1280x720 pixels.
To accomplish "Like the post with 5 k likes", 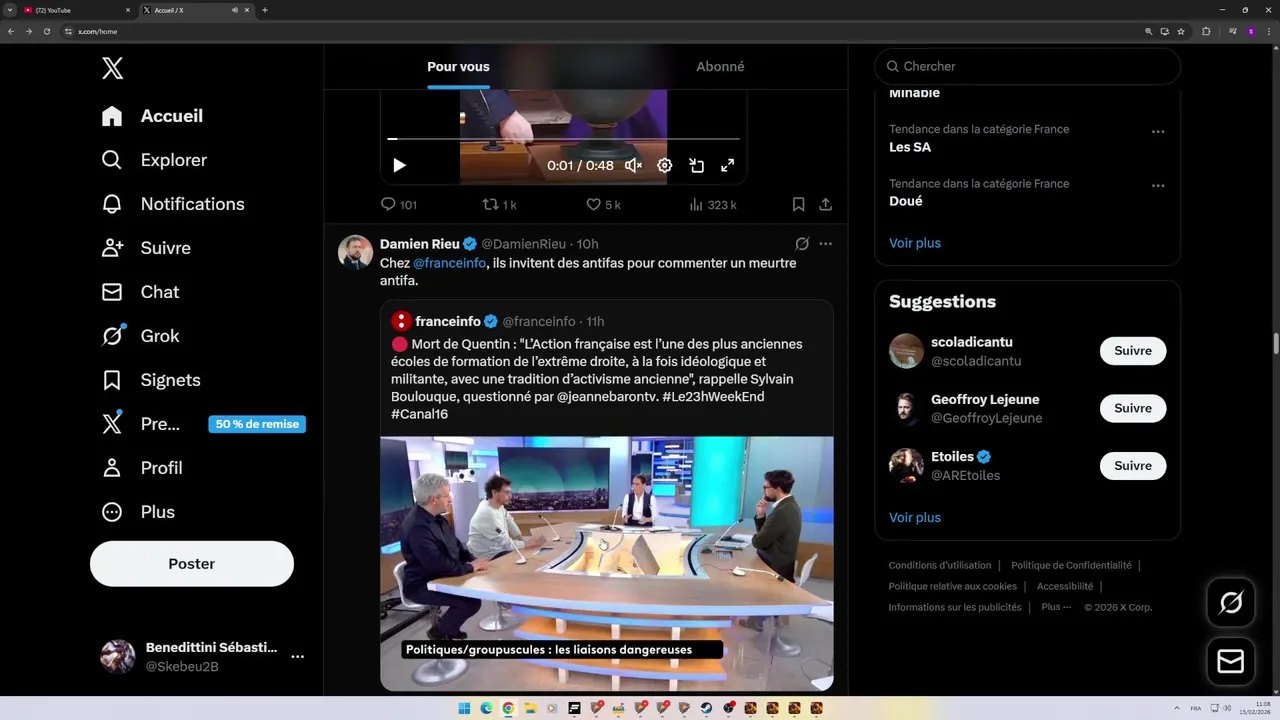I will click(603, 204).
